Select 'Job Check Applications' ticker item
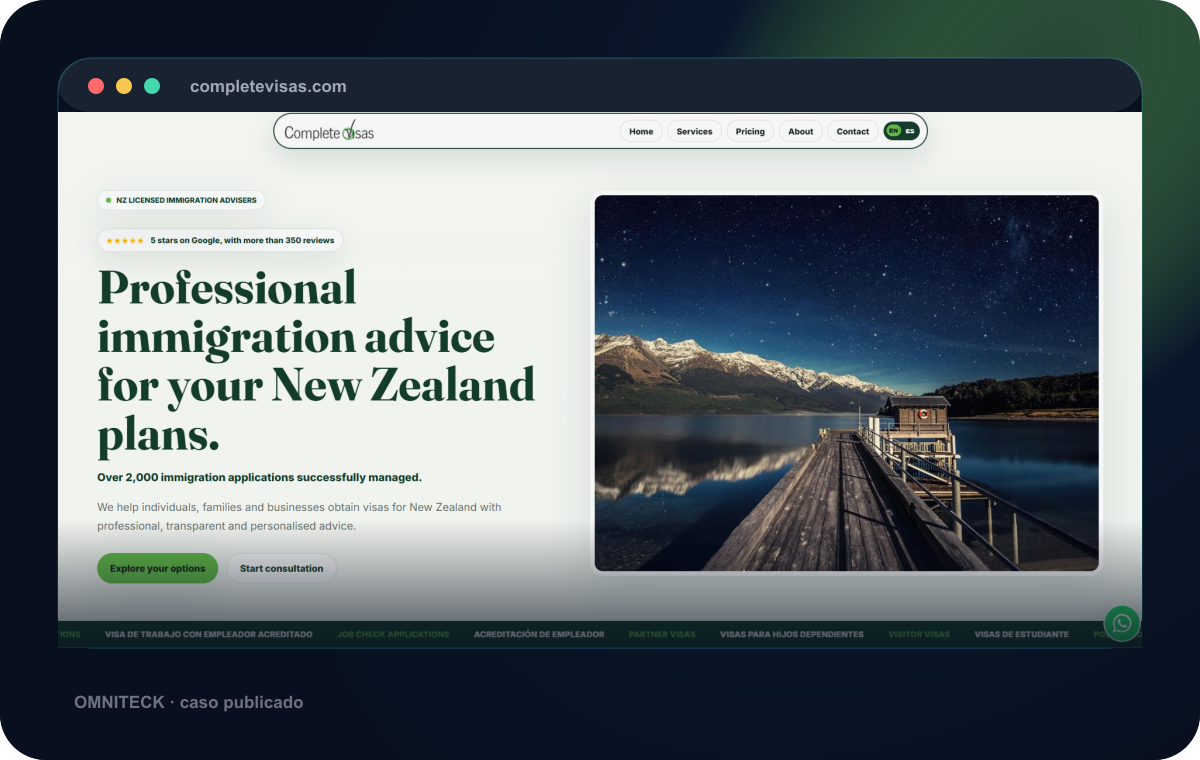This screenshot has width=1200, height=760. point(393,634)
